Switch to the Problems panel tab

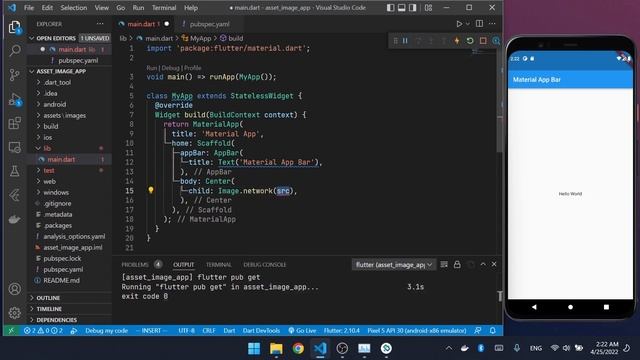[135, 265]
